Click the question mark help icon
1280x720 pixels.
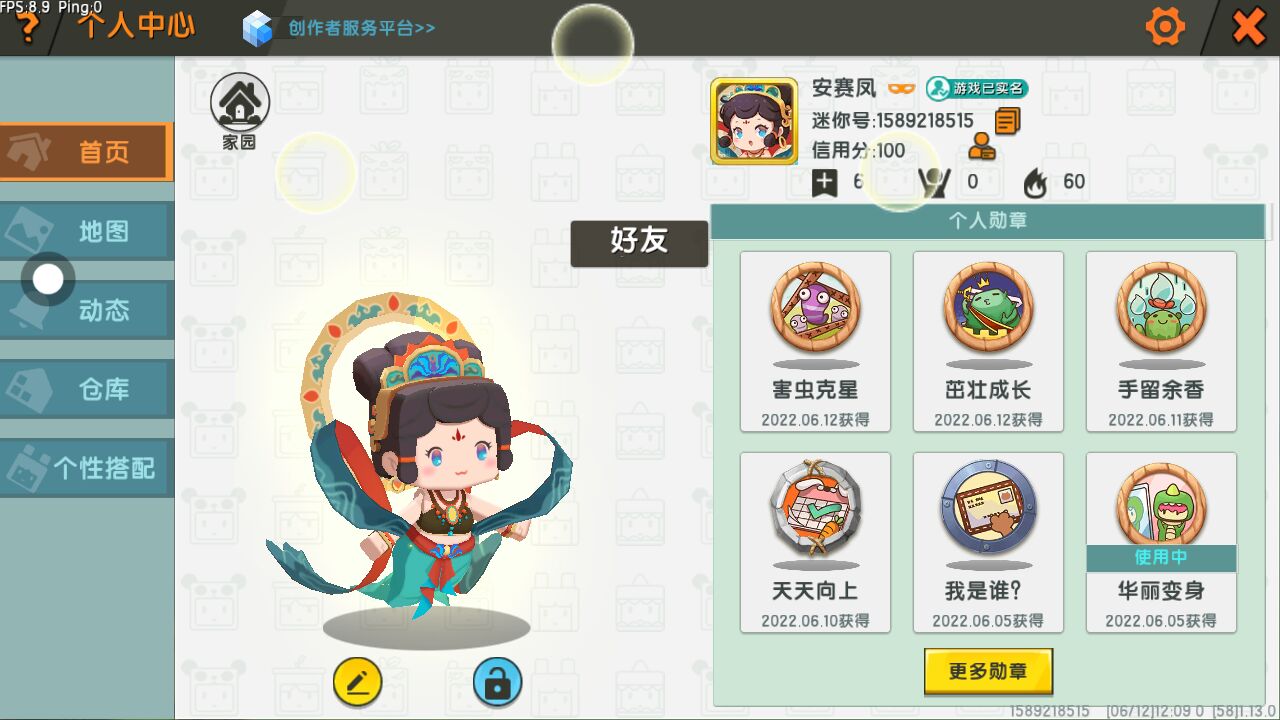click(x=28, y=28)
